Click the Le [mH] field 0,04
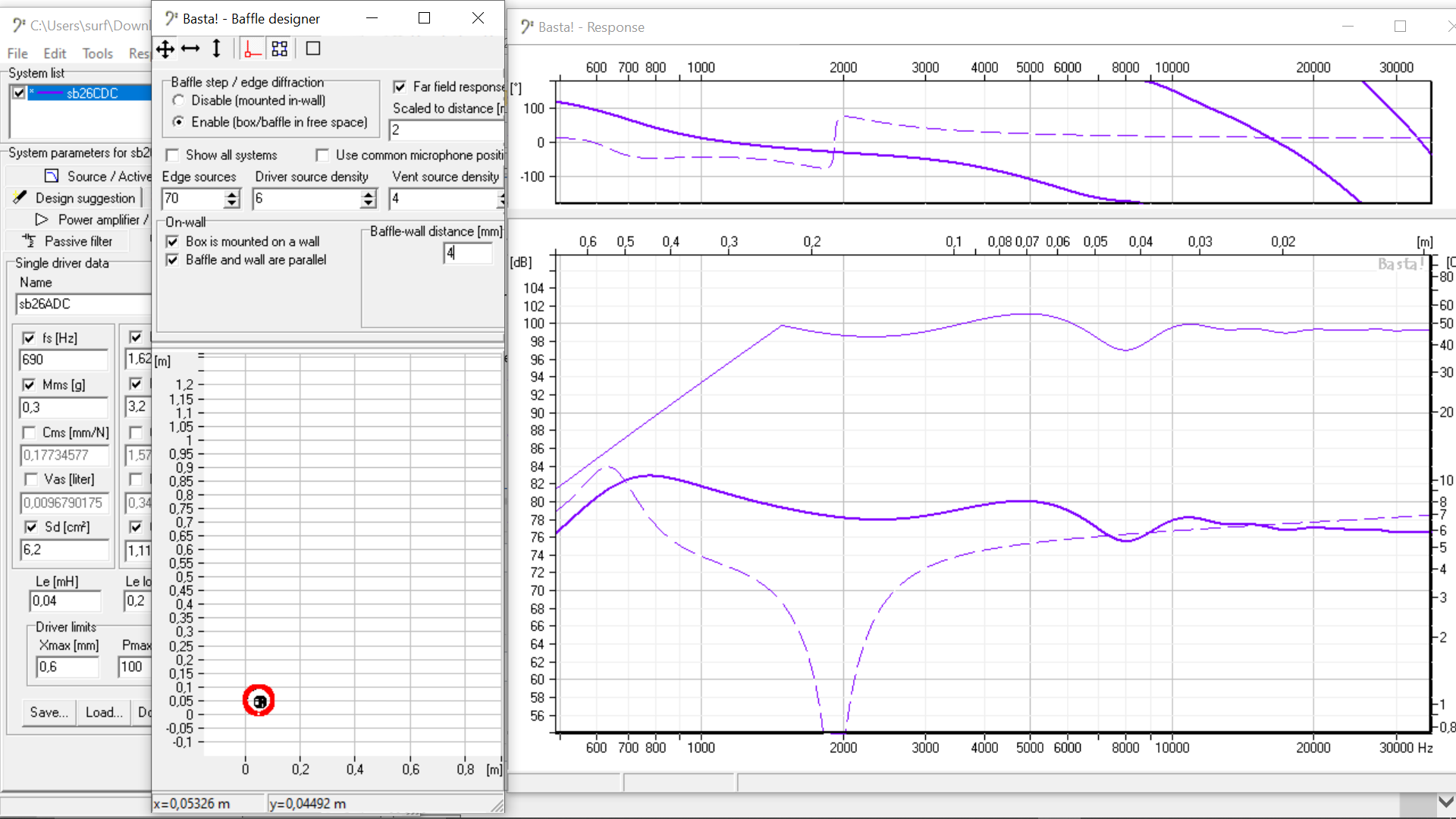Viewport: 1456px width, 819px height. click(x=65, y=601)
